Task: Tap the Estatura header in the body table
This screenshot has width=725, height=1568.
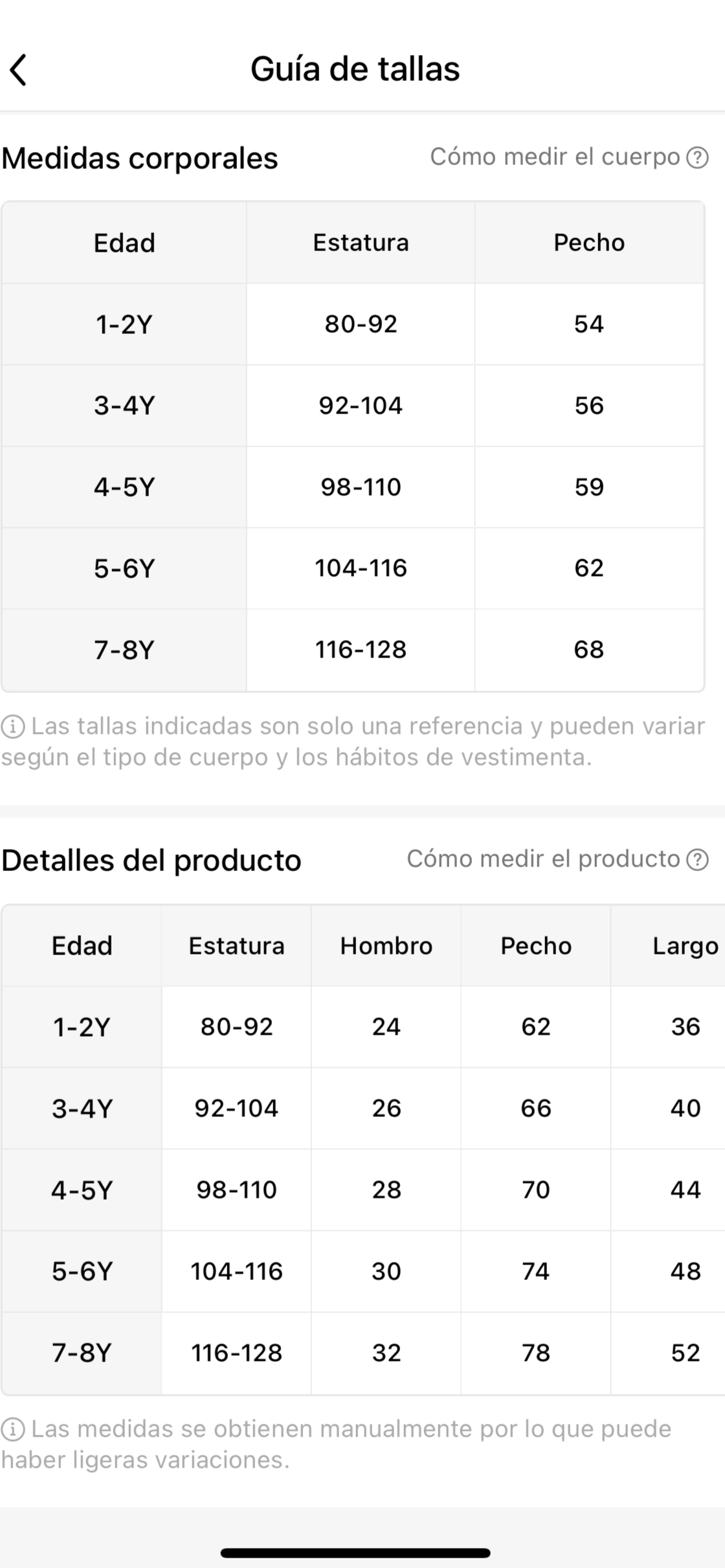Action: (361, 243)
